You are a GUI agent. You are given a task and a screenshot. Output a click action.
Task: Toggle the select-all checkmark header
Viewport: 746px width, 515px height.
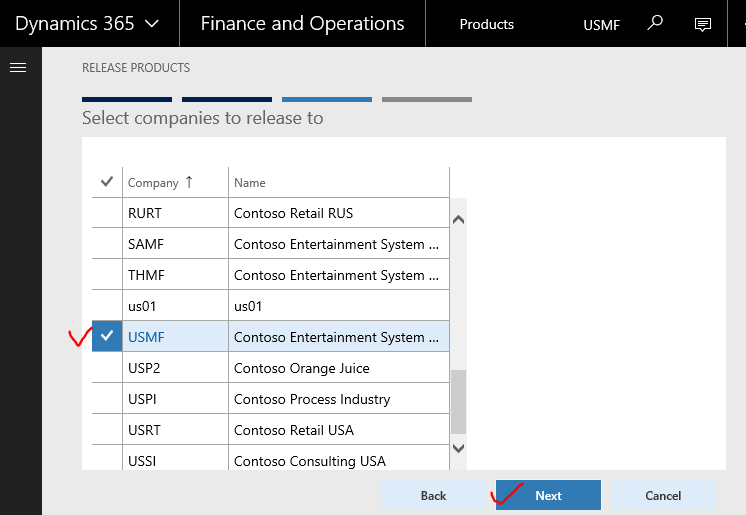pyautogui.click(x=107, y=182)
